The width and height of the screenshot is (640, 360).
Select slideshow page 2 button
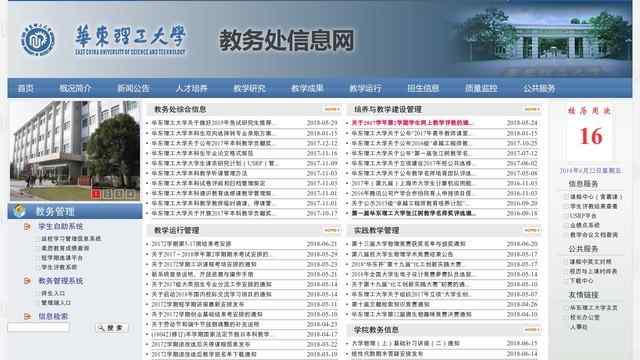point(108,194)
